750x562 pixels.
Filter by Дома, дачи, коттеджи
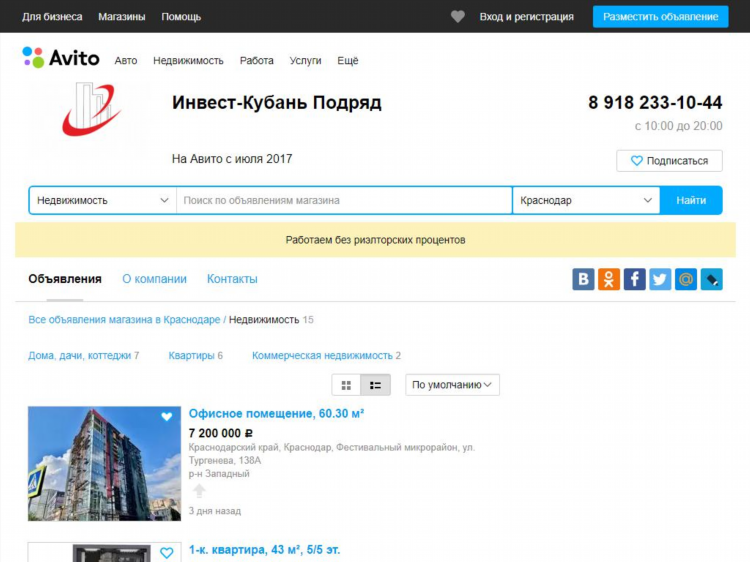click(x=79, y=355)
